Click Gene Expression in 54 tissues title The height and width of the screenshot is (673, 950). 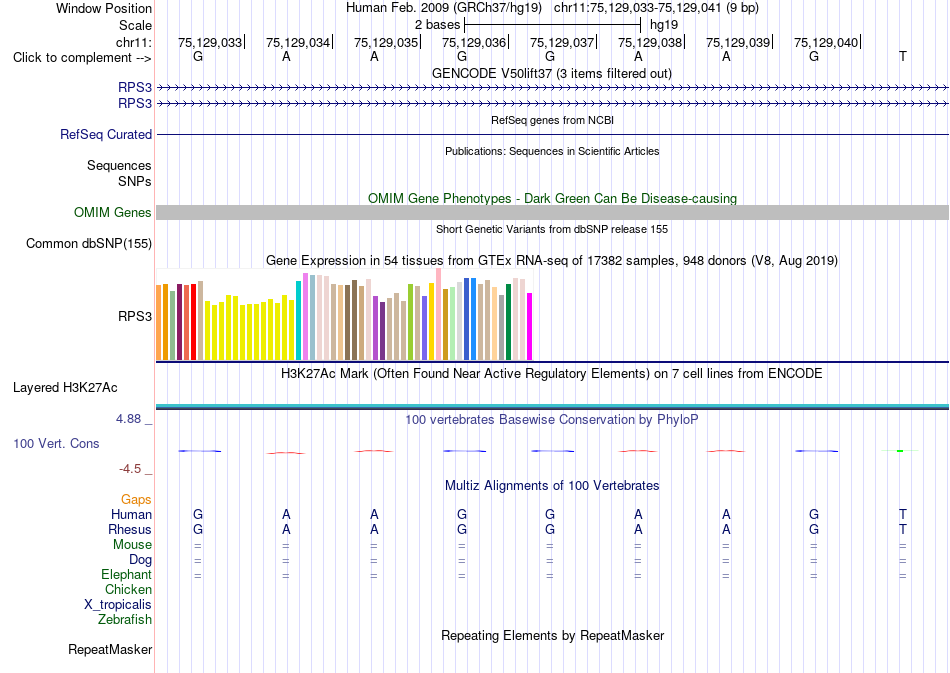tap(552, 260)
